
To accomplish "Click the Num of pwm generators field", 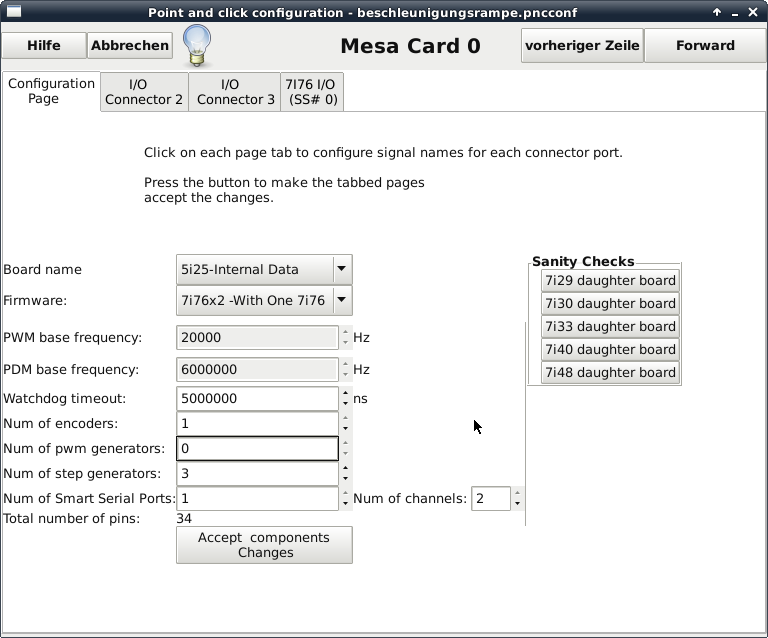I will pos(257,449).
